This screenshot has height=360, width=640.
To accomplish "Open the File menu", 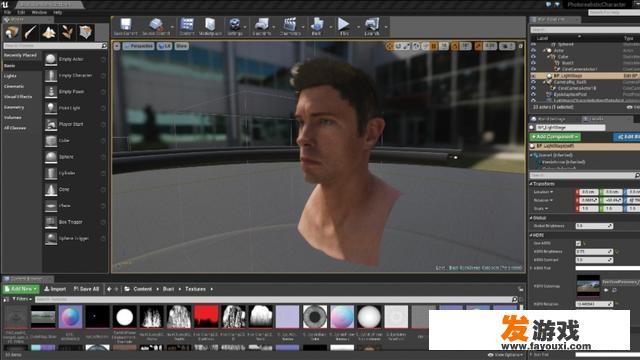I will [7, 12].
